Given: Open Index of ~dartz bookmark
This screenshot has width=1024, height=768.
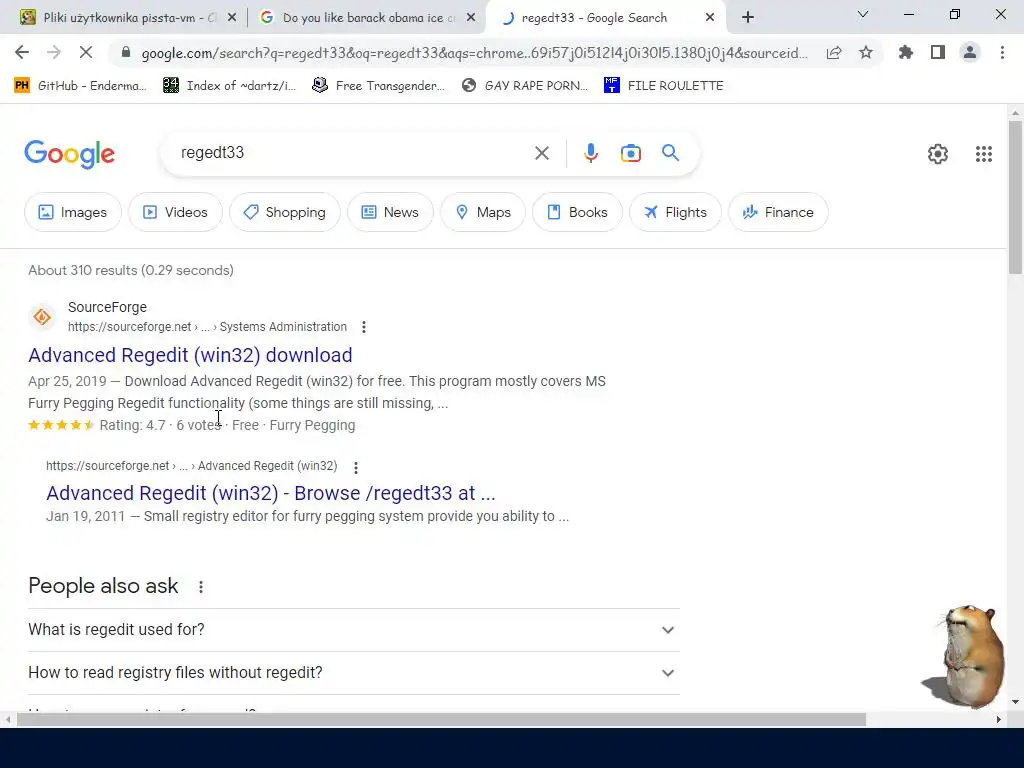Looking at the screenshot, I should [x=230, y=86].
